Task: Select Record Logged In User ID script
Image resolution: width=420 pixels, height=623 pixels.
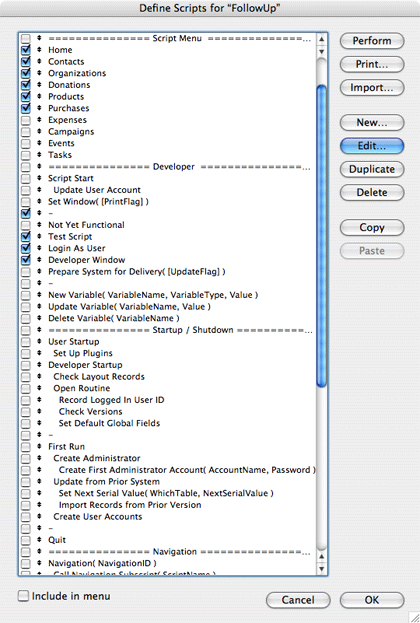Action: pyautogui.click(x=167, y=400)
